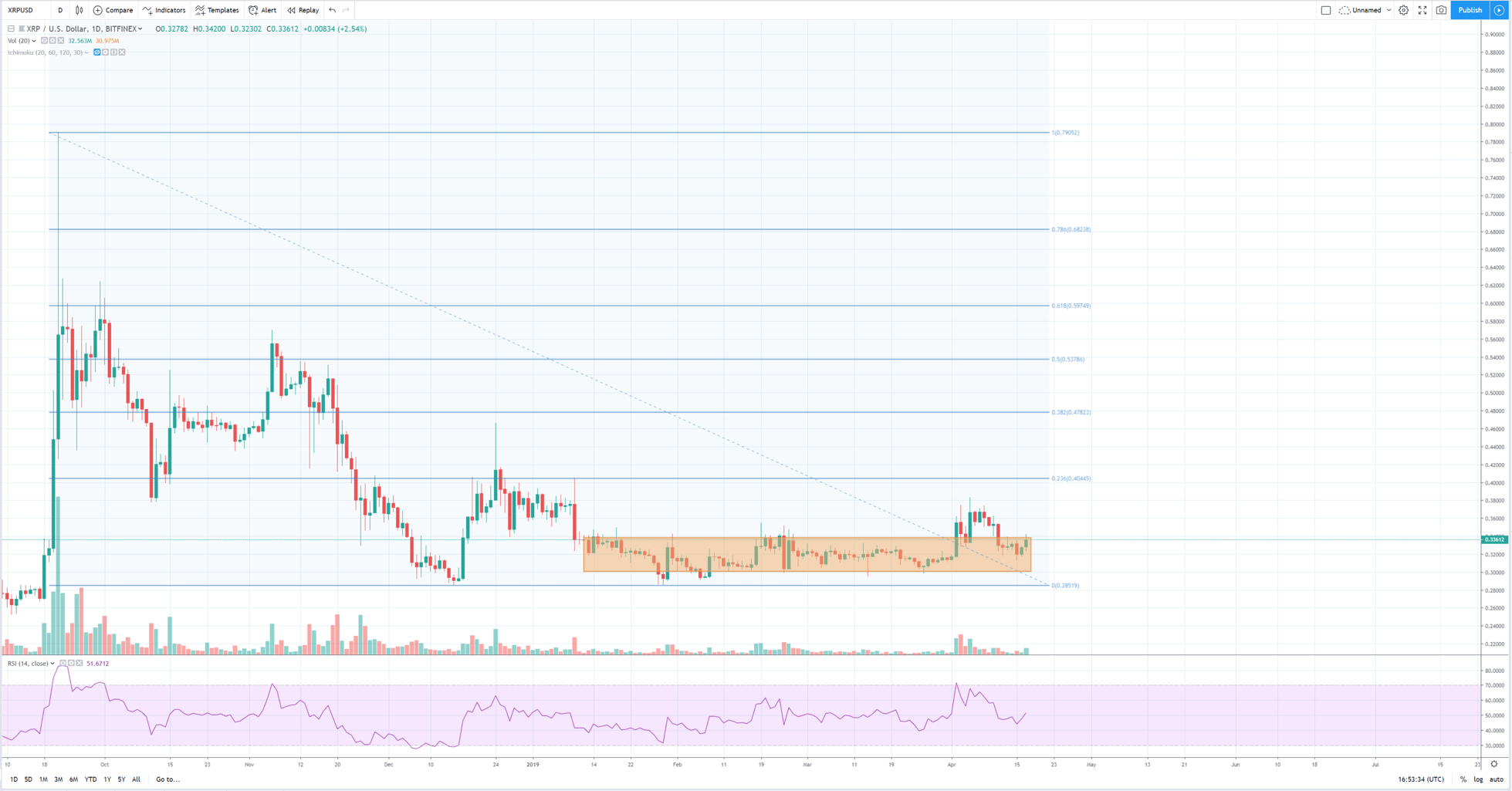Image resolution: width=1512 pixels, height=791 pixels.
Task: Open chart properties gear
Action: click(x=1404, y=10)
